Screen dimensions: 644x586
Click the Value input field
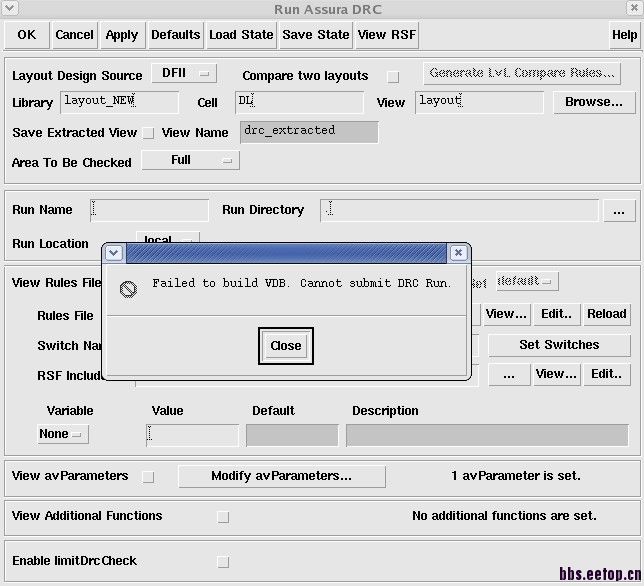[x=192, y=435]
